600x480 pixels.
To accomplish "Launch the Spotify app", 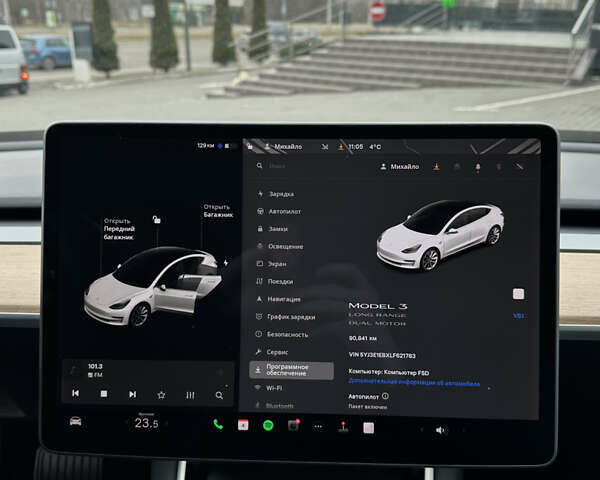I will 268,425.
